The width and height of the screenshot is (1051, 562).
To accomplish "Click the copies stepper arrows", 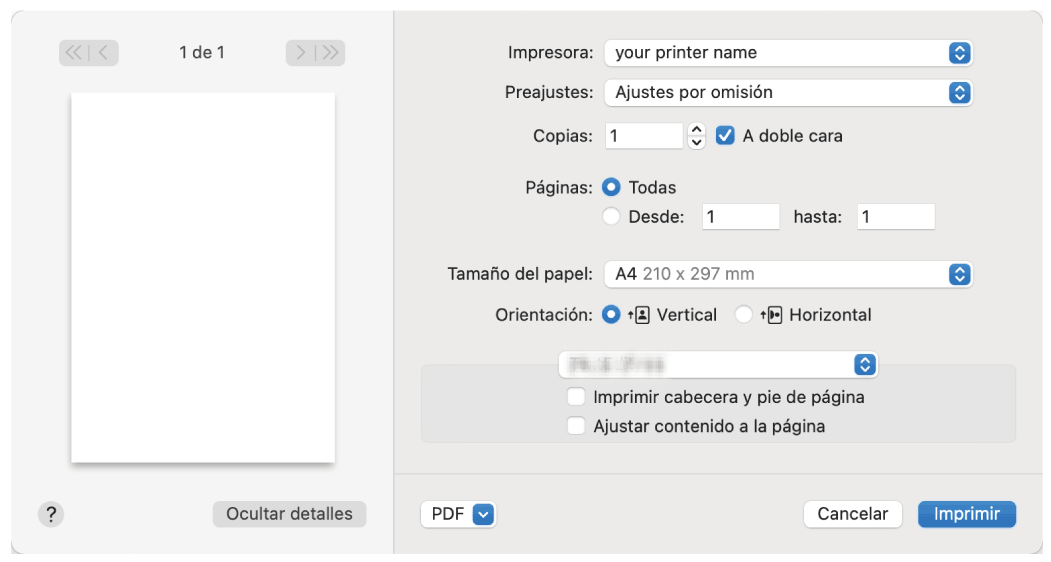I will click(x=697, y=136).
